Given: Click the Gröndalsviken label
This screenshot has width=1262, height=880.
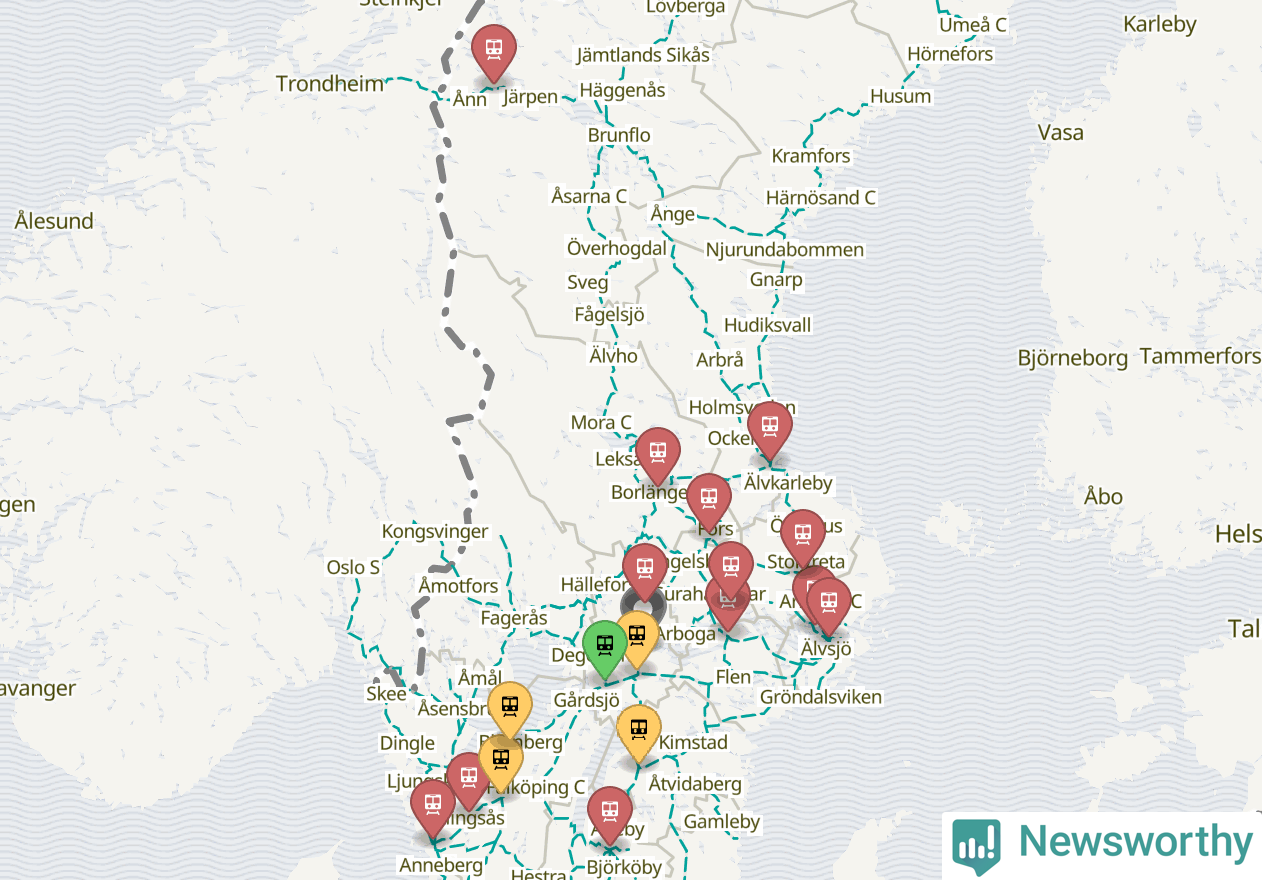Looking at the screenshot, I should [x=821, y=697].
